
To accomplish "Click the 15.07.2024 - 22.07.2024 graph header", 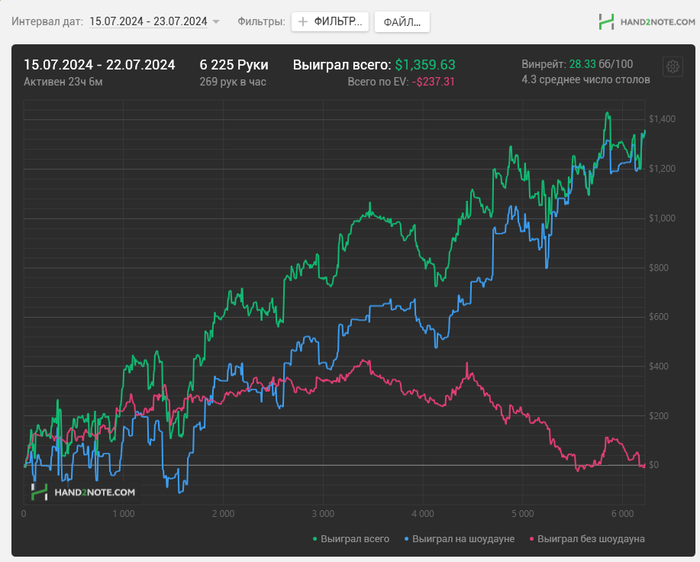I will (x=99, y=65).
